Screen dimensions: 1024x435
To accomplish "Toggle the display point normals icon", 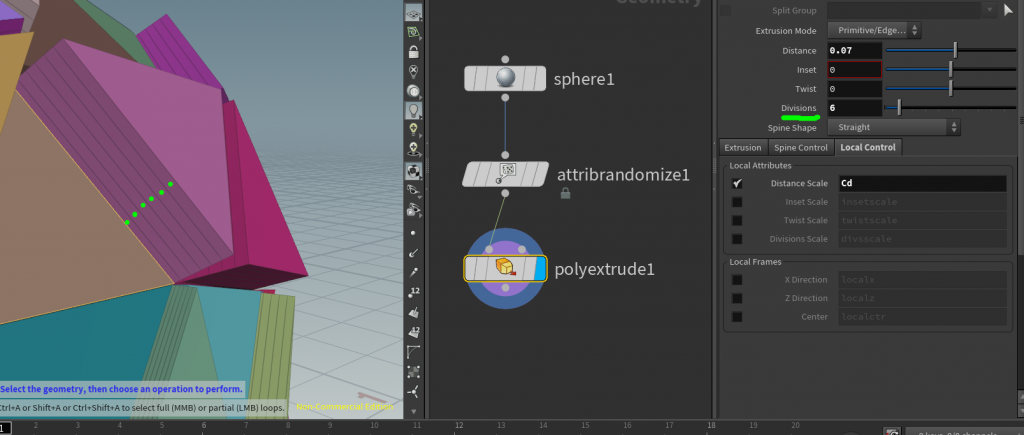I will tap(413, 252).
